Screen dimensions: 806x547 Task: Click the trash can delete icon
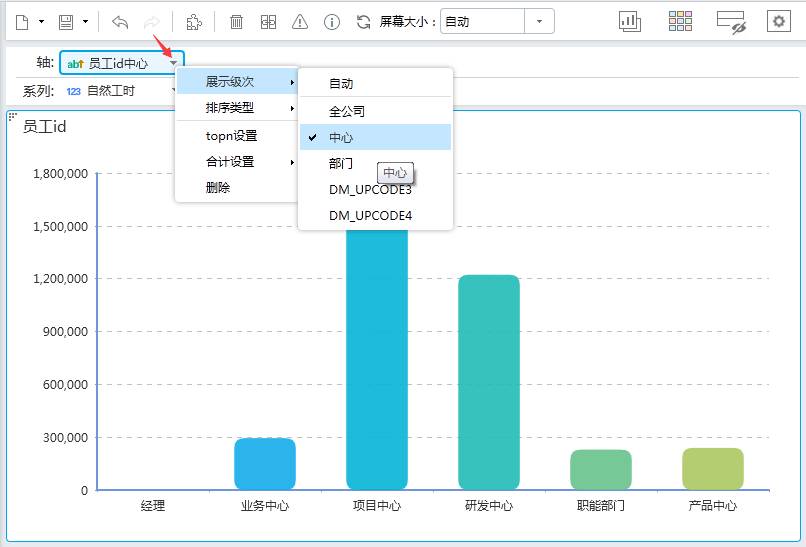point(236,22)
